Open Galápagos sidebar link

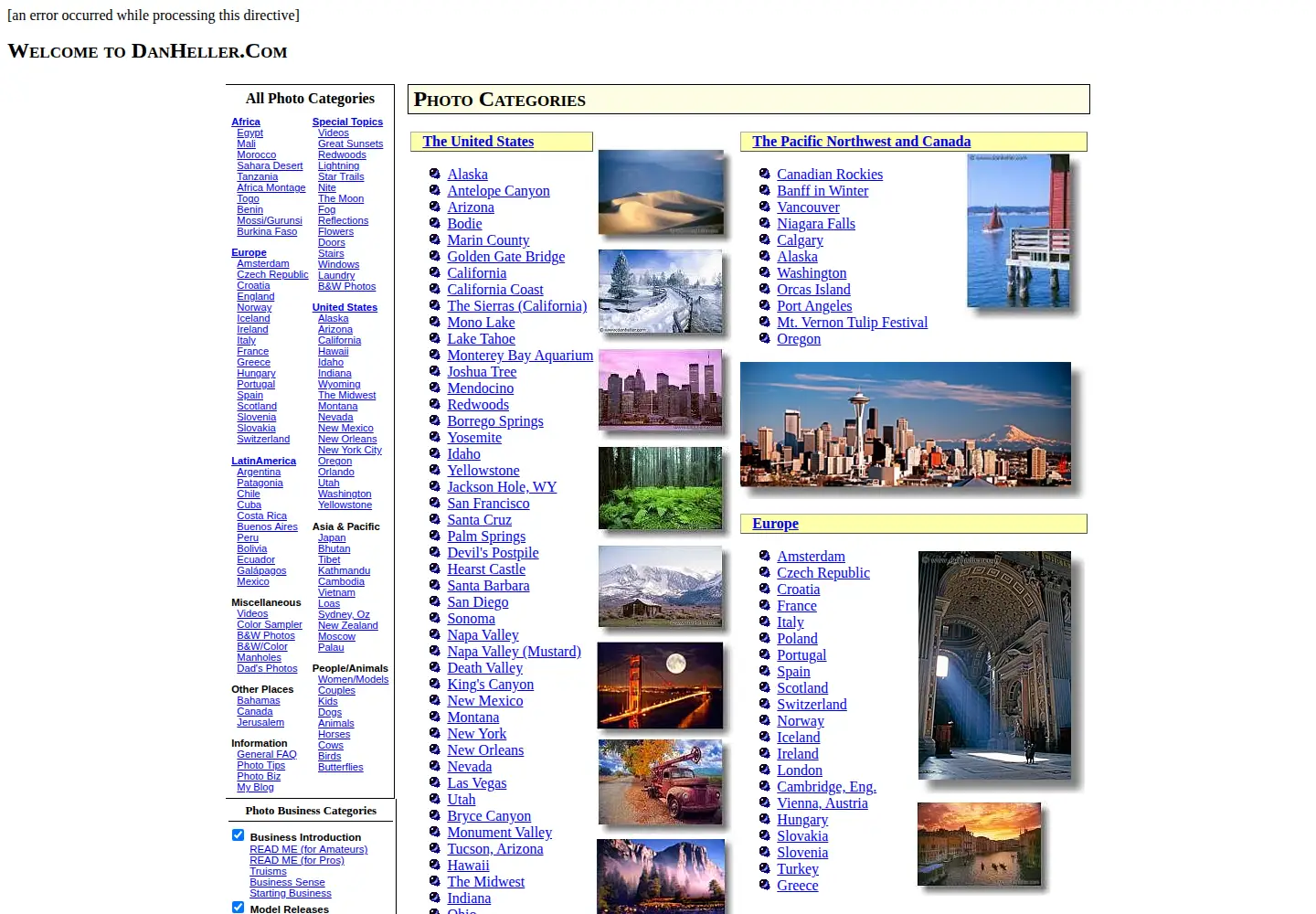pyautogui.click(x=261, y=570)
